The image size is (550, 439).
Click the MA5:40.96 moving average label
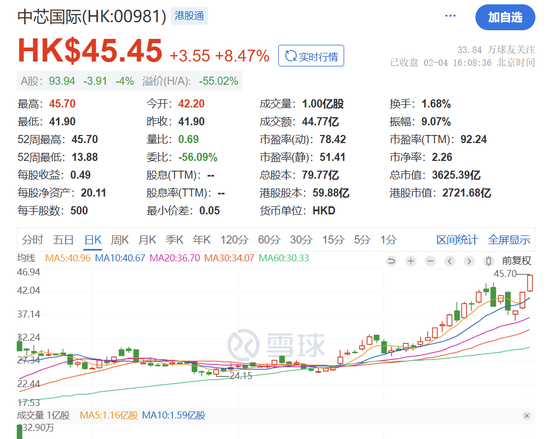(x=68, y=258)
